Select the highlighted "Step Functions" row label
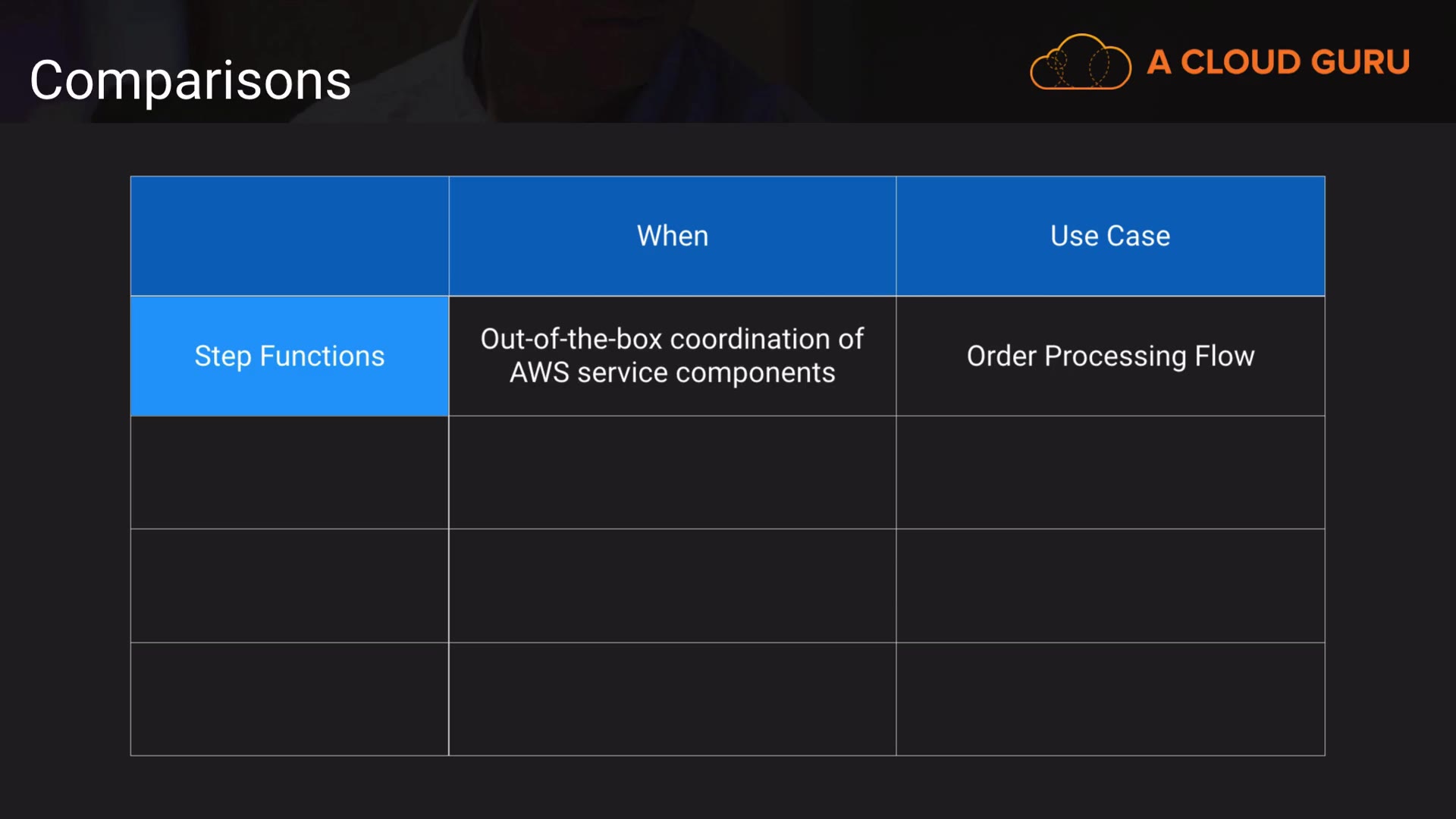Image resolution: width=1456 pixels, height=819 pixels. tap(289, 356)
